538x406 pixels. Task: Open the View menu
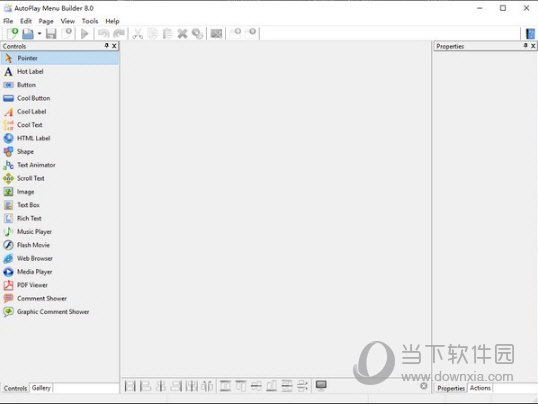[x=68, y=21]
